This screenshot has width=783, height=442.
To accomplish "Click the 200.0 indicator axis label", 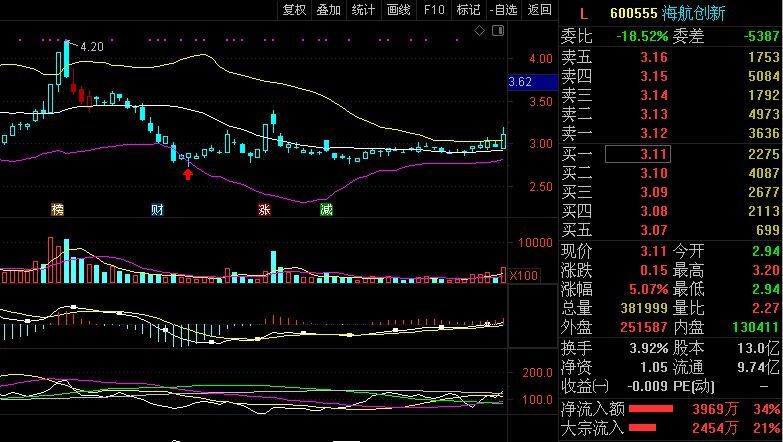I will [537, 373].
